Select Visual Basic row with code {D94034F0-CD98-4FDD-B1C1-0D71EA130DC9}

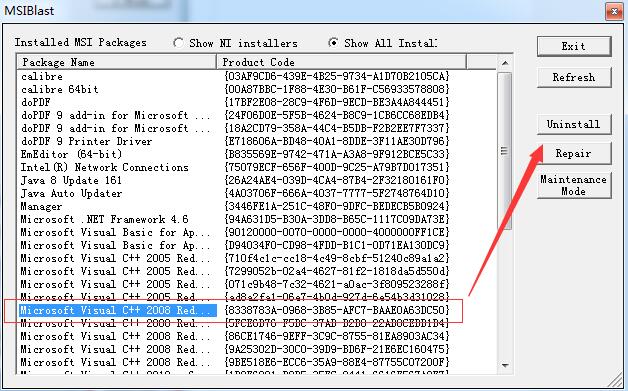[256, 245]
